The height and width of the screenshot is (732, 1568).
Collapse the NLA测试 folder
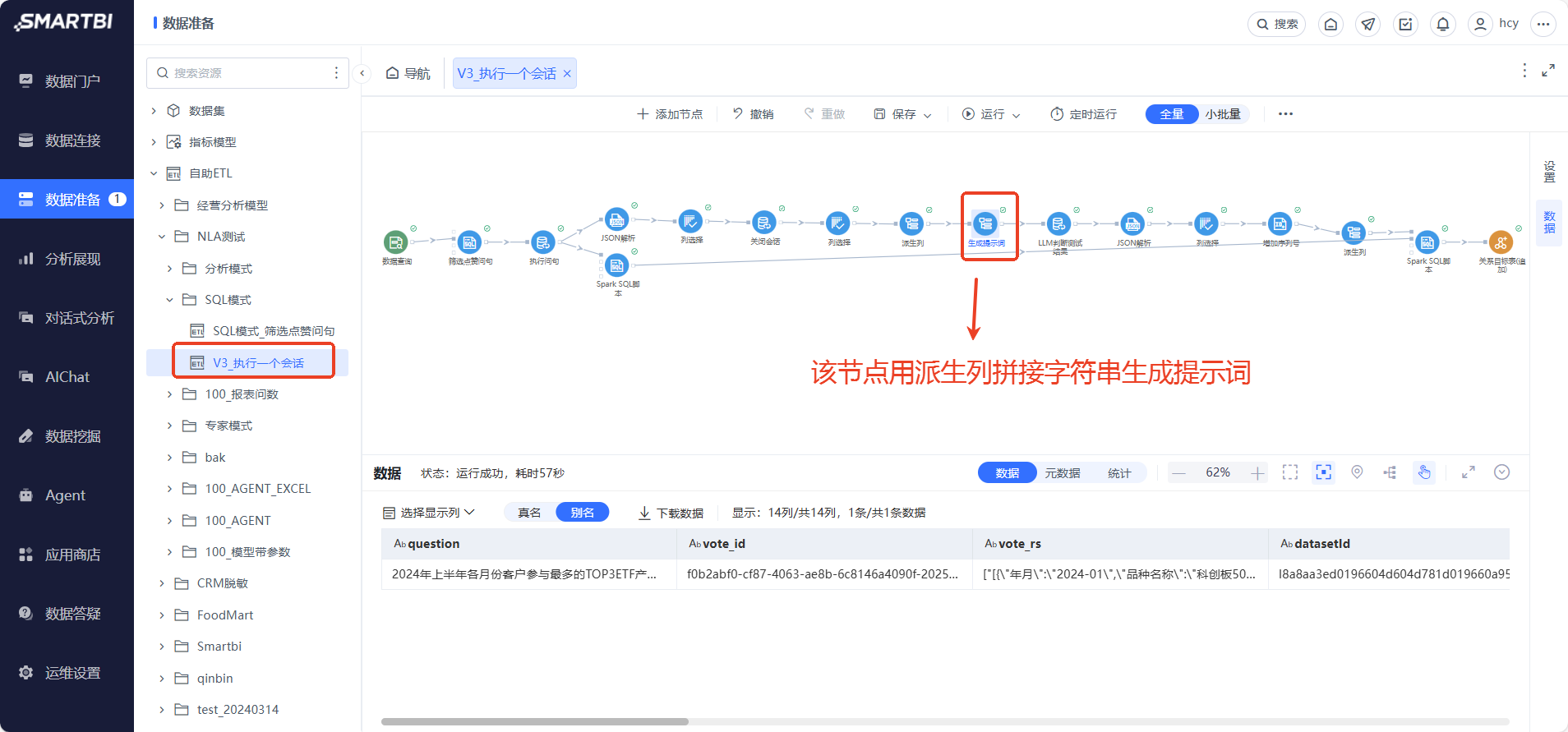pos(162,237)
